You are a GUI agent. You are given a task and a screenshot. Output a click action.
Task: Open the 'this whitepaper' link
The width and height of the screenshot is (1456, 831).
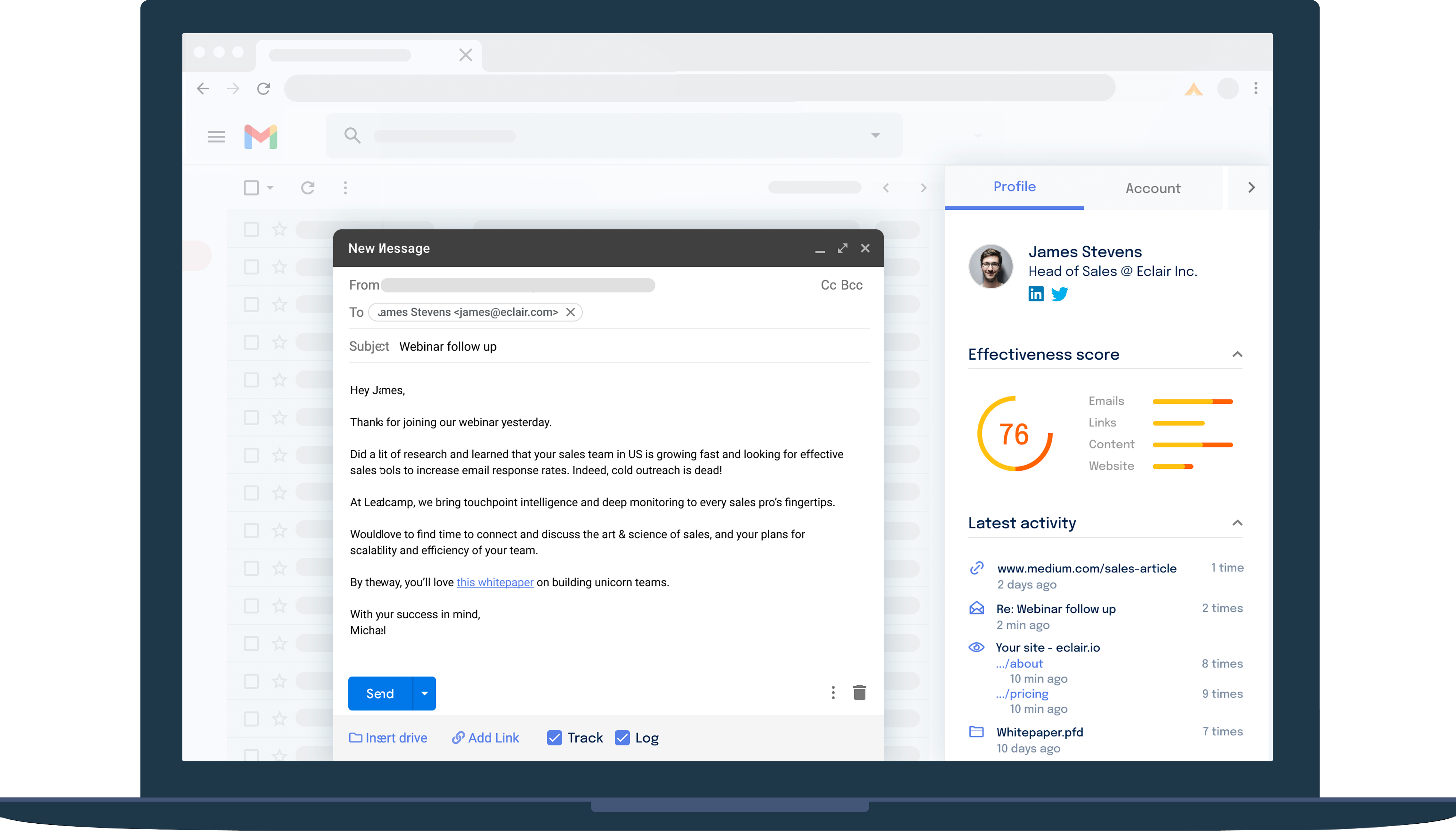pos(494,582)
